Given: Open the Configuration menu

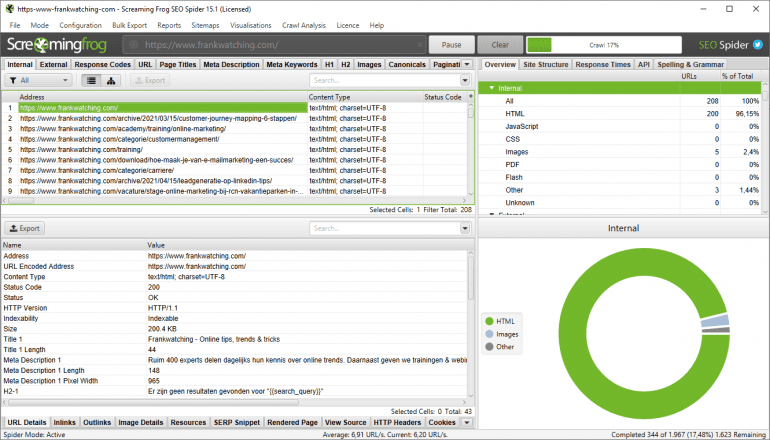Looking at the screenshot, I should click(81, 25).
